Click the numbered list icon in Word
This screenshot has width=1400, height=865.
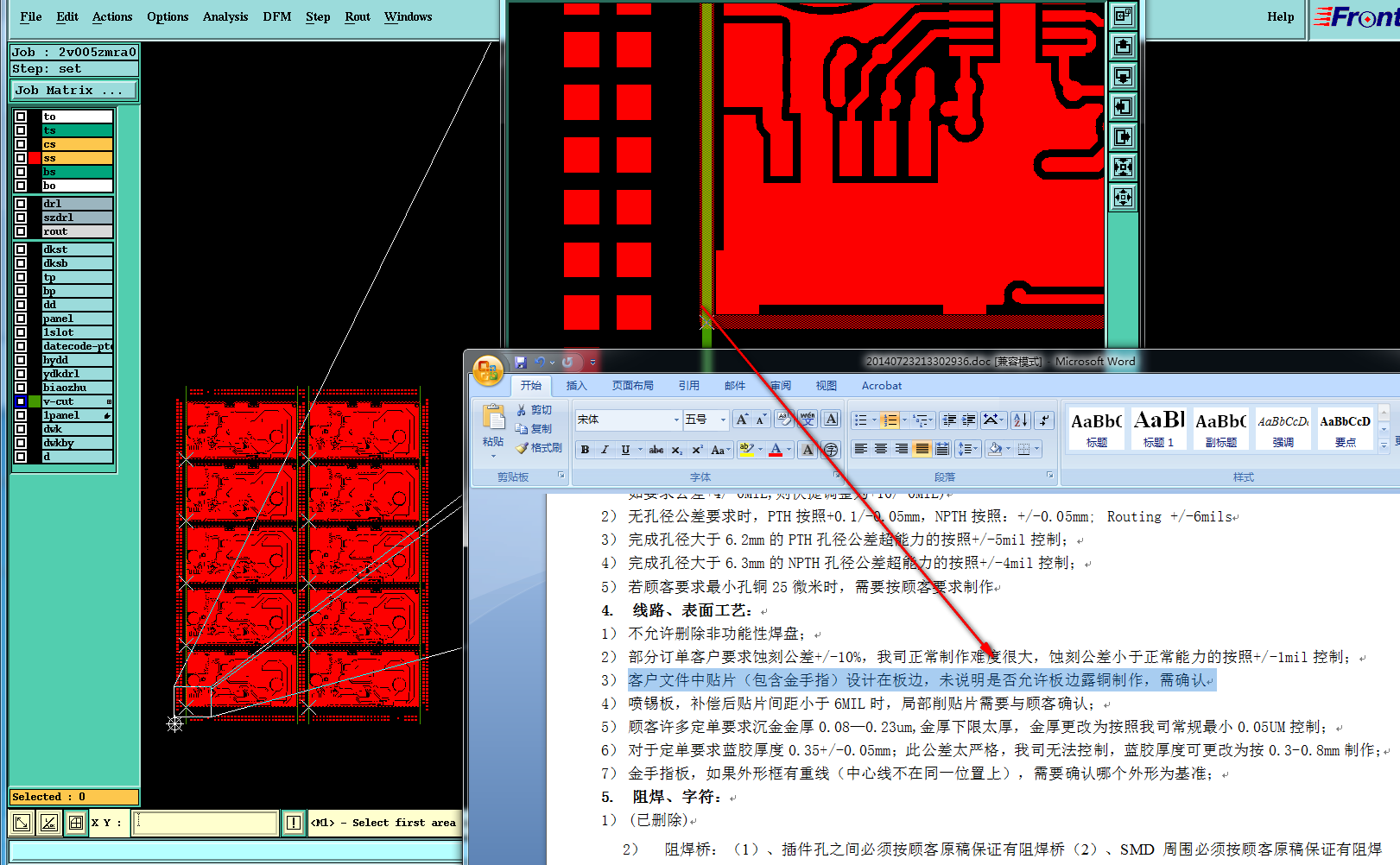pos(890,420)
